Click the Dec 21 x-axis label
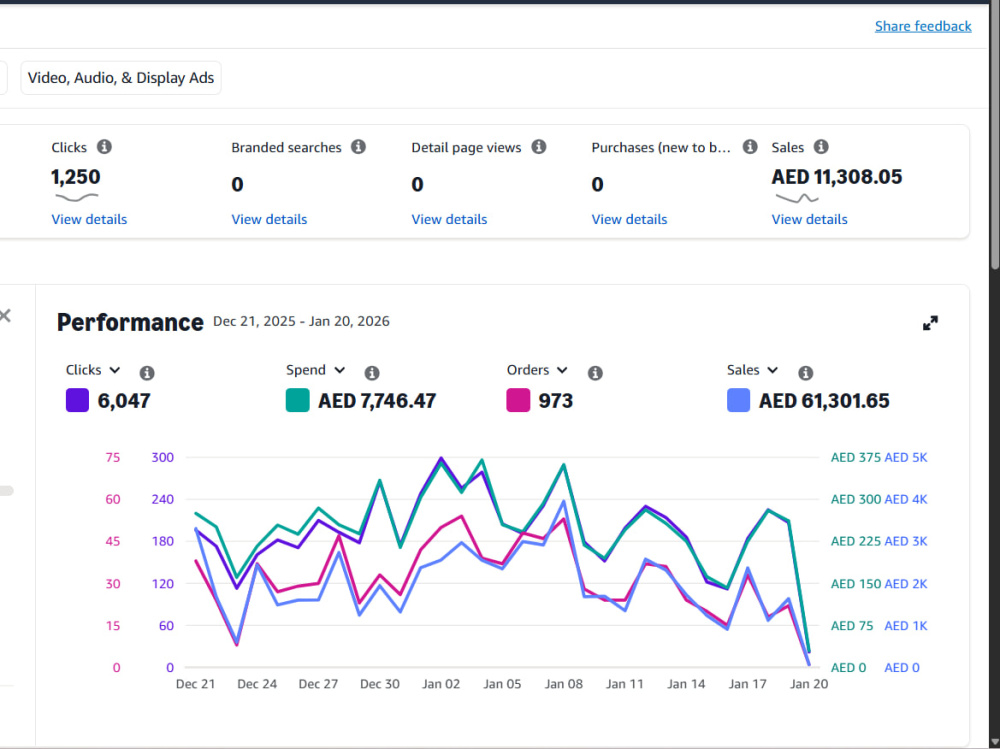This screenshot has height=749, width=1000. coord(195,684)
